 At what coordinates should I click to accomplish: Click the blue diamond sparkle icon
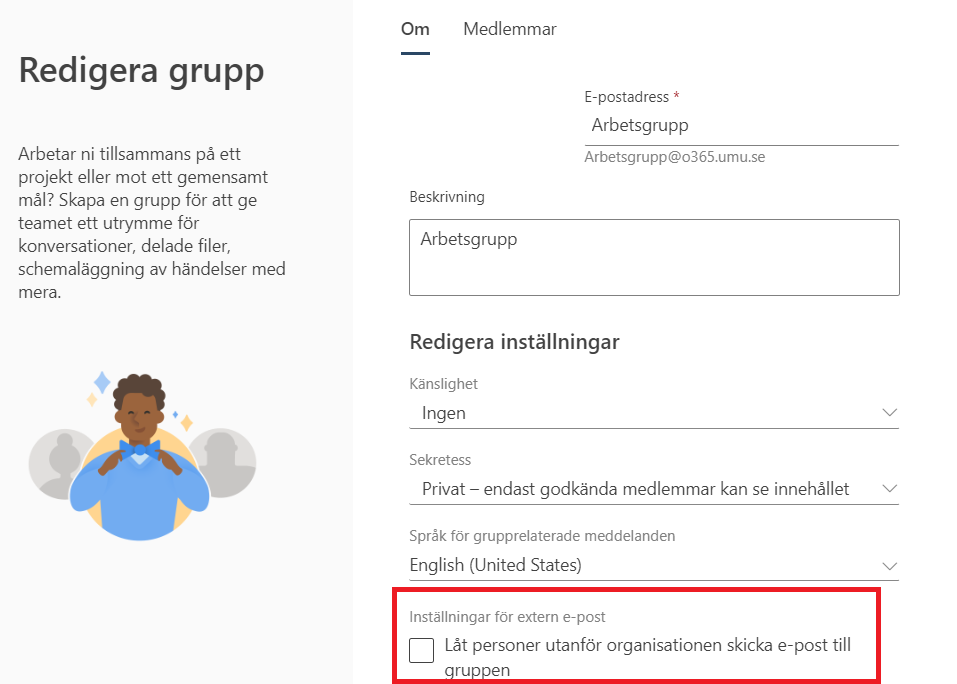(x=102, y=383)
